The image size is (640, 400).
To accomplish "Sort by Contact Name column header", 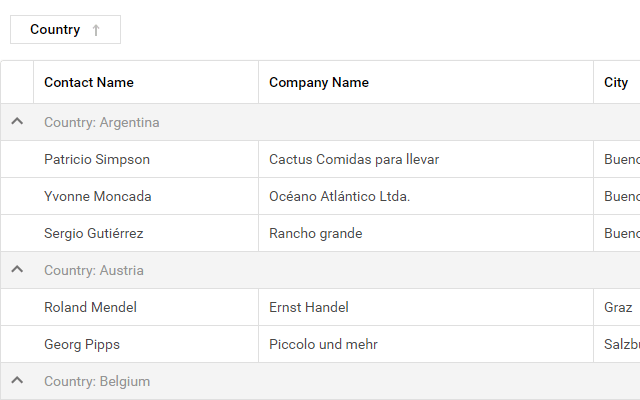I will coord(89,82).
